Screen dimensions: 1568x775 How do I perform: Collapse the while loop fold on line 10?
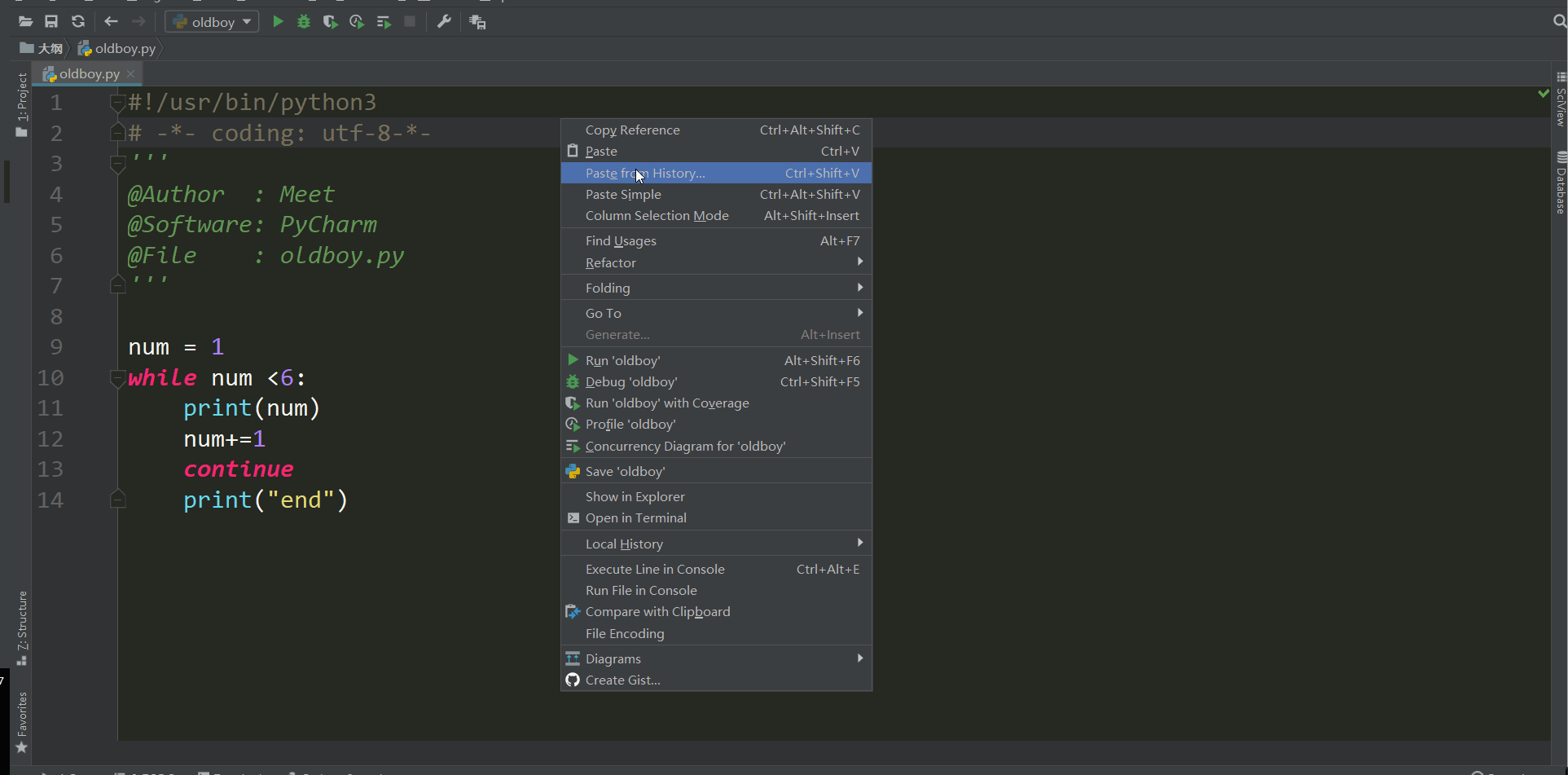click(x=117, y=378)
